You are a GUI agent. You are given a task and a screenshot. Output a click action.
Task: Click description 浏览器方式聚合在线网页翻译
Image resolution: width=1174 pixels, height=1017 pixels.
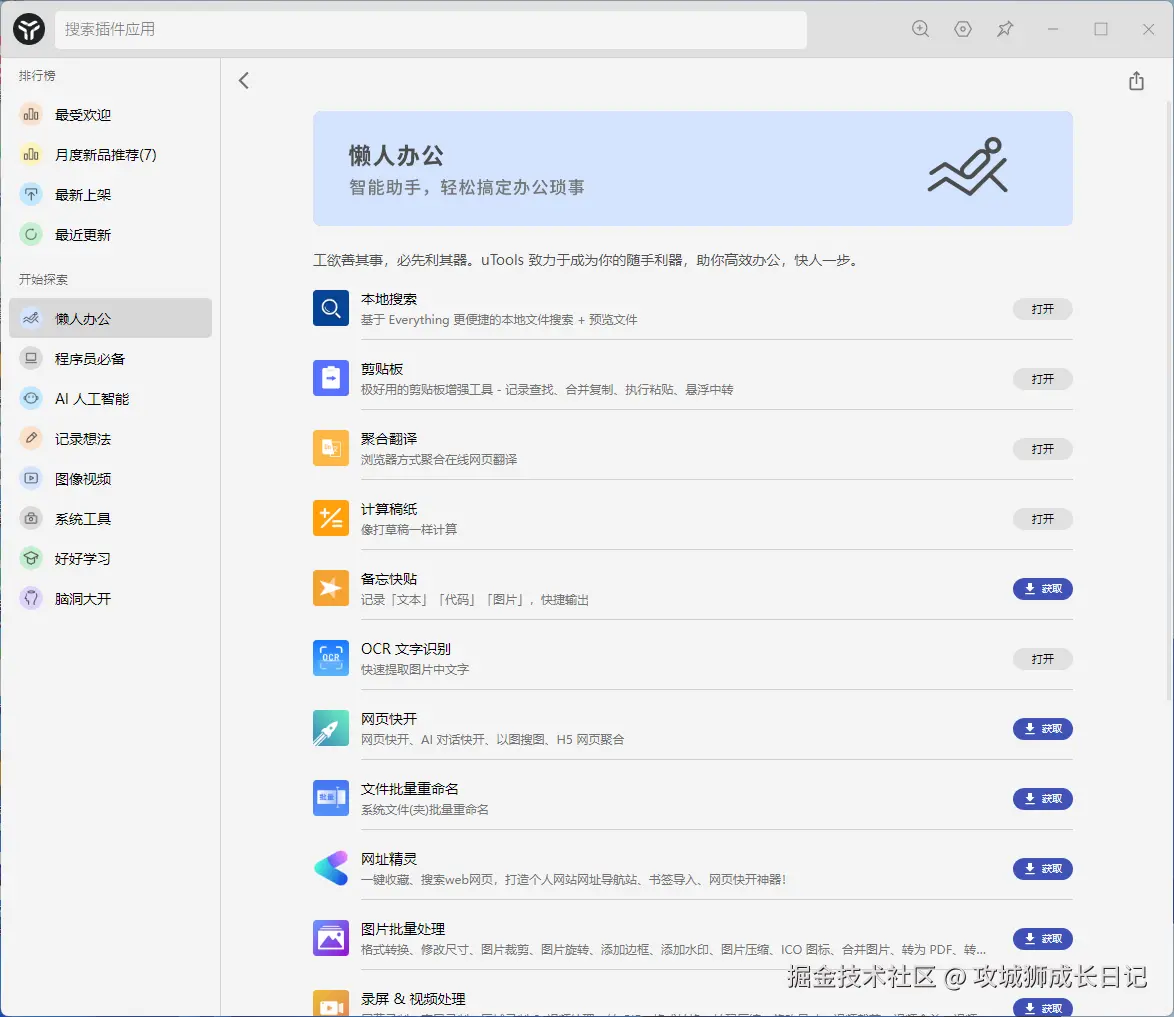[439, 460]
